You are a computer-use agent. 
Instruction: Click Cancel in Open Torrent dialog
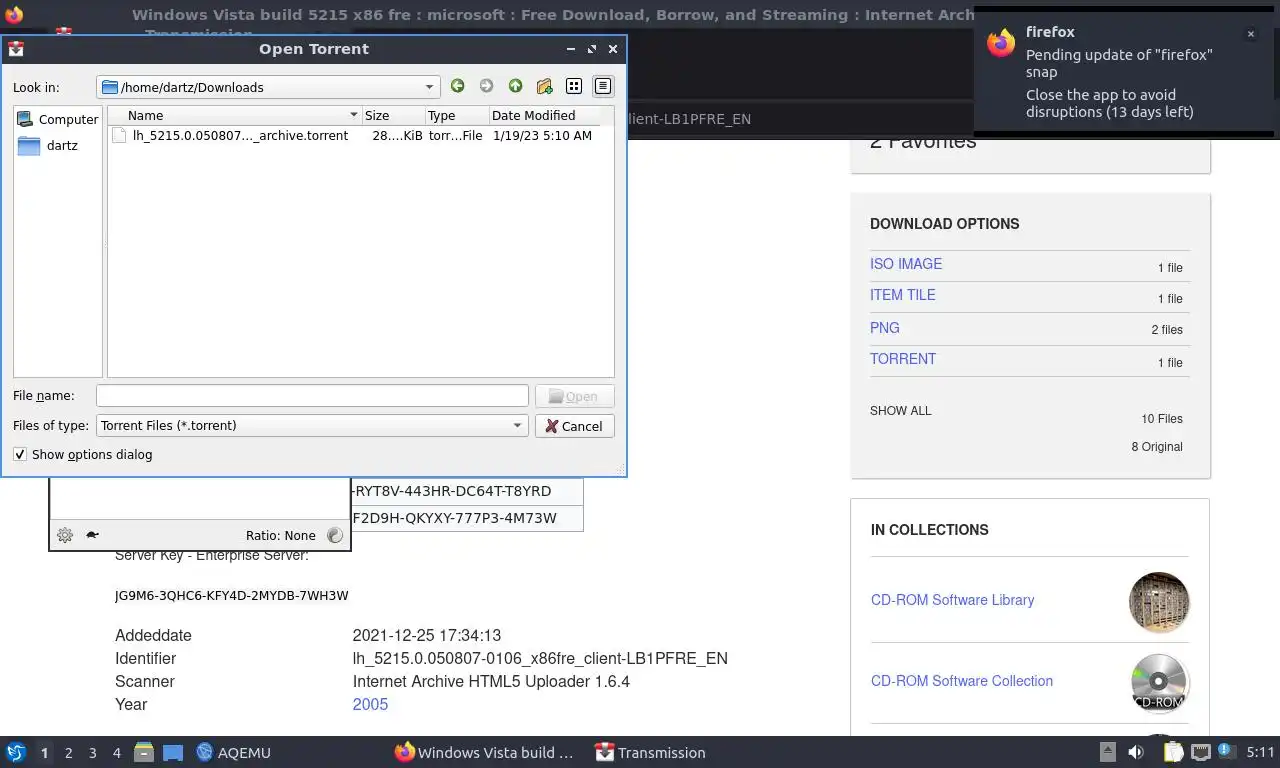(575, 426)
